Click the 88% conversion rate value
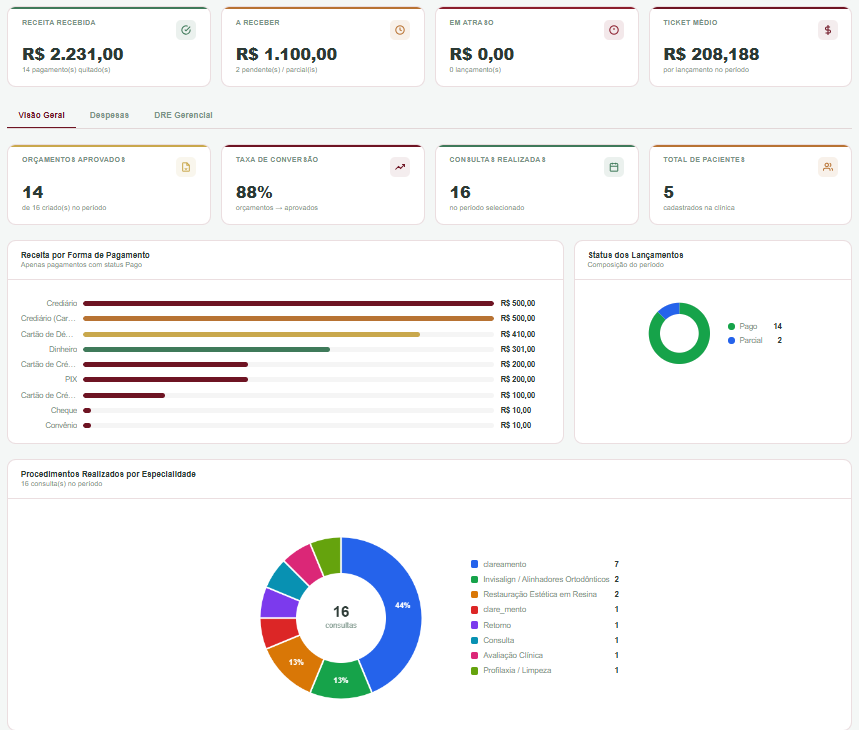Image resolution: width=859 pixels, height=730 pixels. click(254, 192)
